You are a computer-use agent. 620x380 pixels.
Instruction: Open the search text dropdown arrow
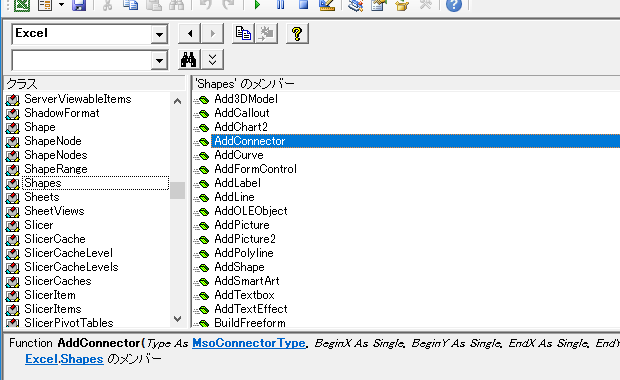[159, 60]
